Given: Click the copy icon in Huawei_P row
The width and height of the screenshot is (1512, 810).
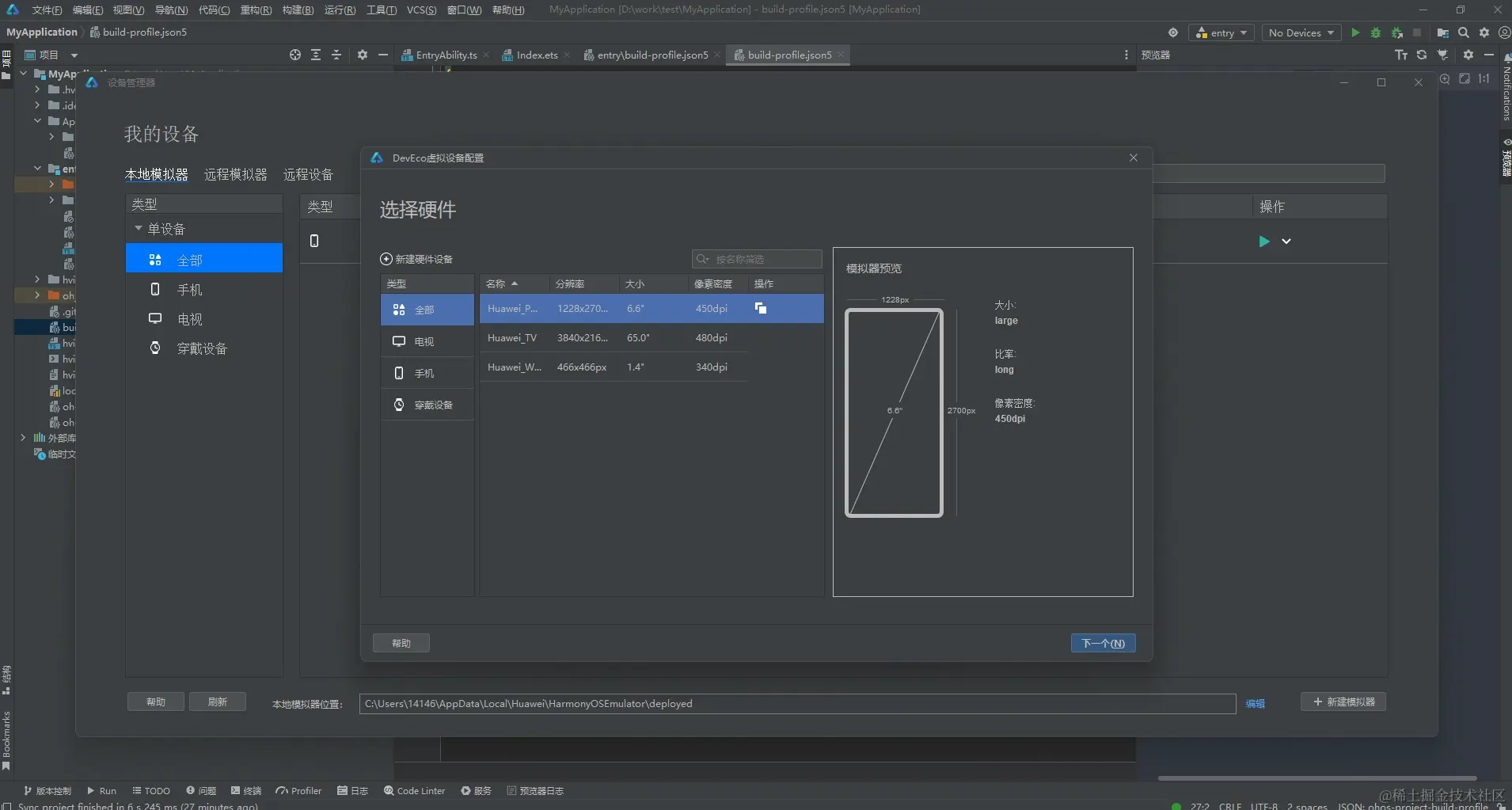Looking at the screenshot, I should click(x=761, y=308).
